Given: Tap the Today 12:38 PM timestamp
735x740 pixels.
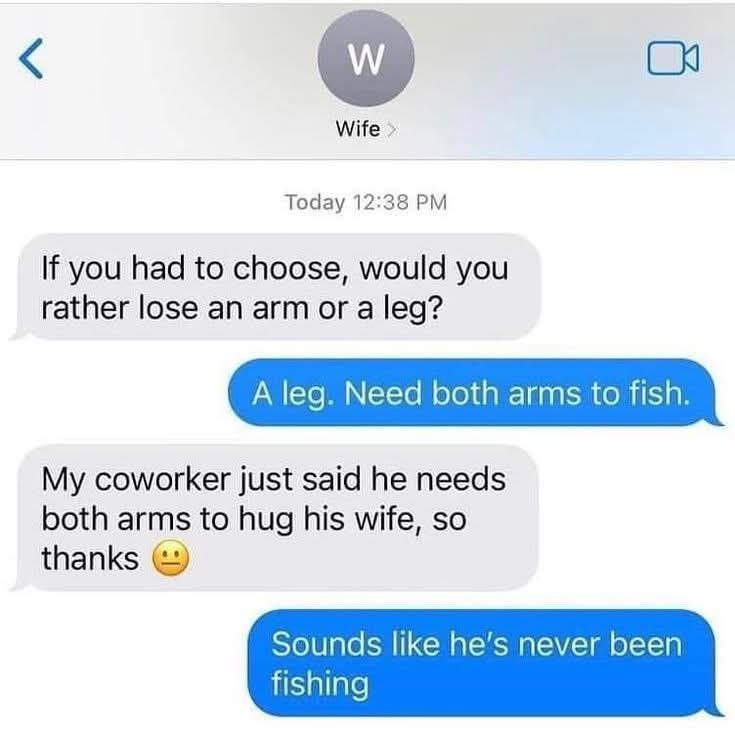Looking at the screenshot, I should [x=366, y=202].
